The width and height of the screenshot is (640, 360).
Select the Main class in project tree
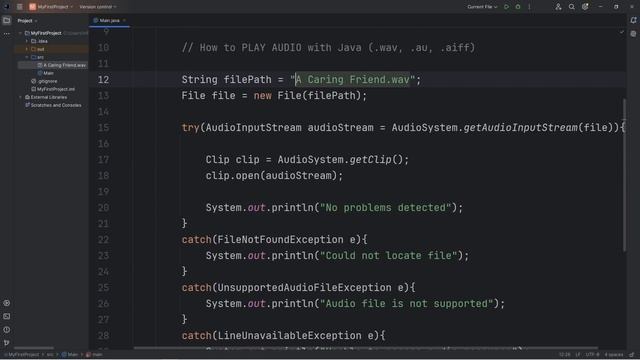[46, 73]
